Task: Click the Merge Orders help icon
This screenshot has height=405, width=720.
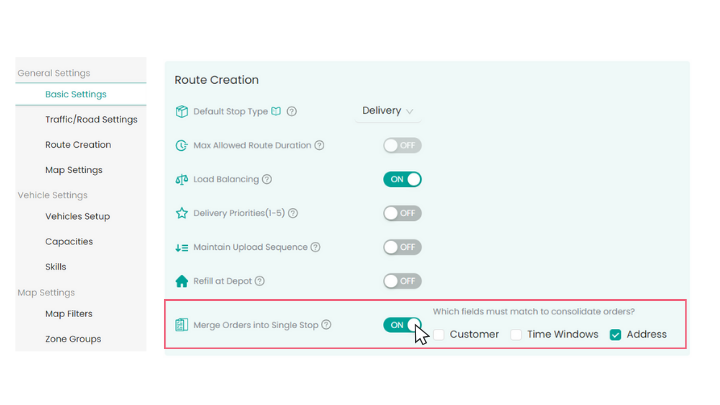Action: [326, 324]
